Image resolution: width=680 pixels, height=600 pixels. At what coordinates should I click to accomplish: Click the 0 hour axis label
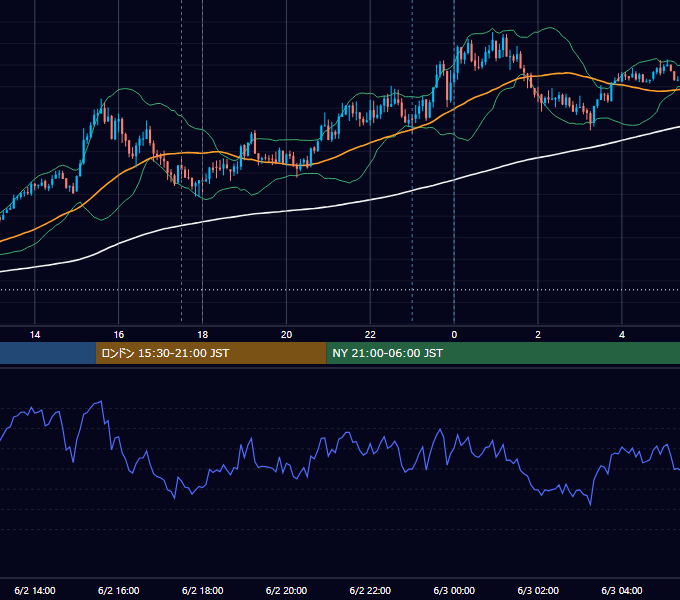click(454, 335)
